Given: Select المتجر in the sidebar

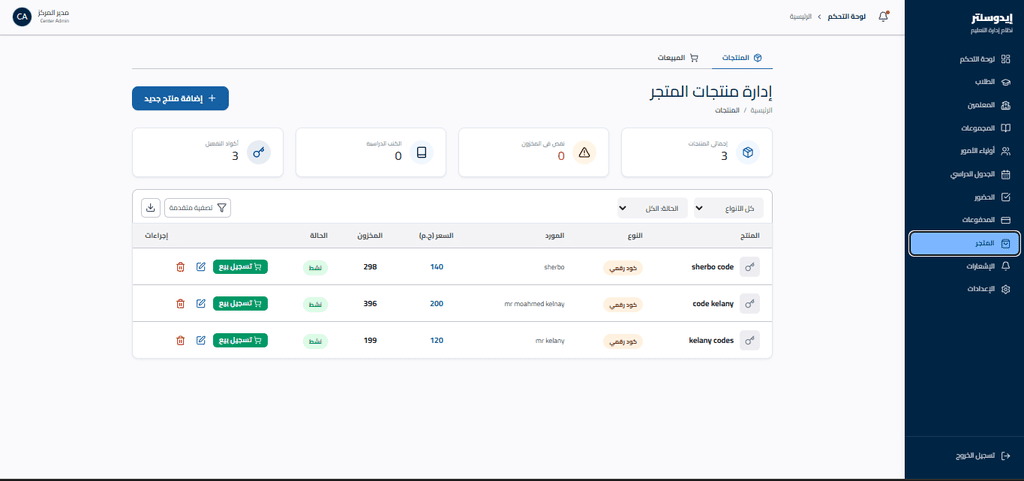Looking at the screenshot, I should tap(964, 243).
